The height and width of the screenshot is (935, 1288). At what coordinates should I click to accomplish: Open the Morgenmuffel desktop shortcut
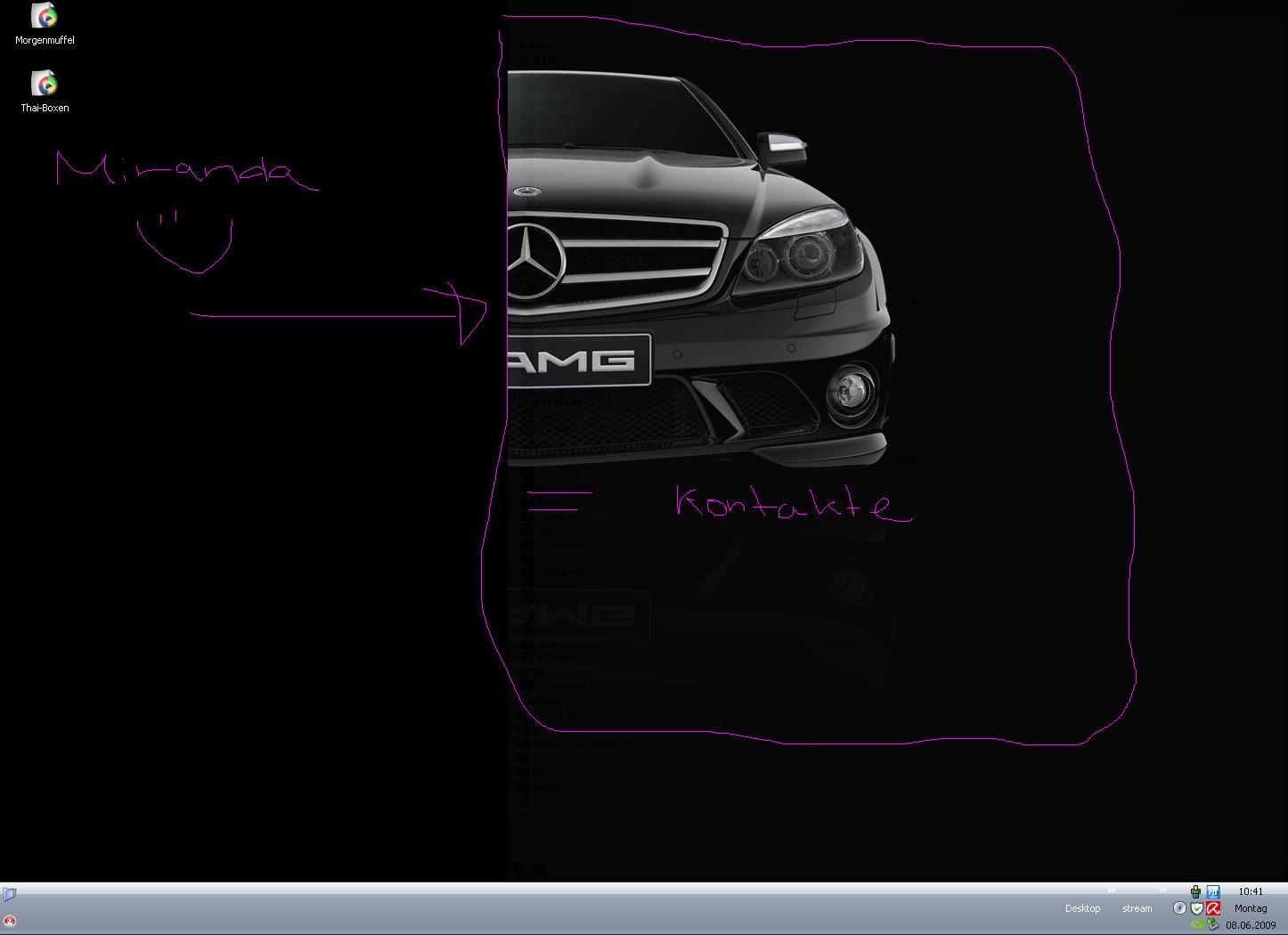[x=45, y=23]
